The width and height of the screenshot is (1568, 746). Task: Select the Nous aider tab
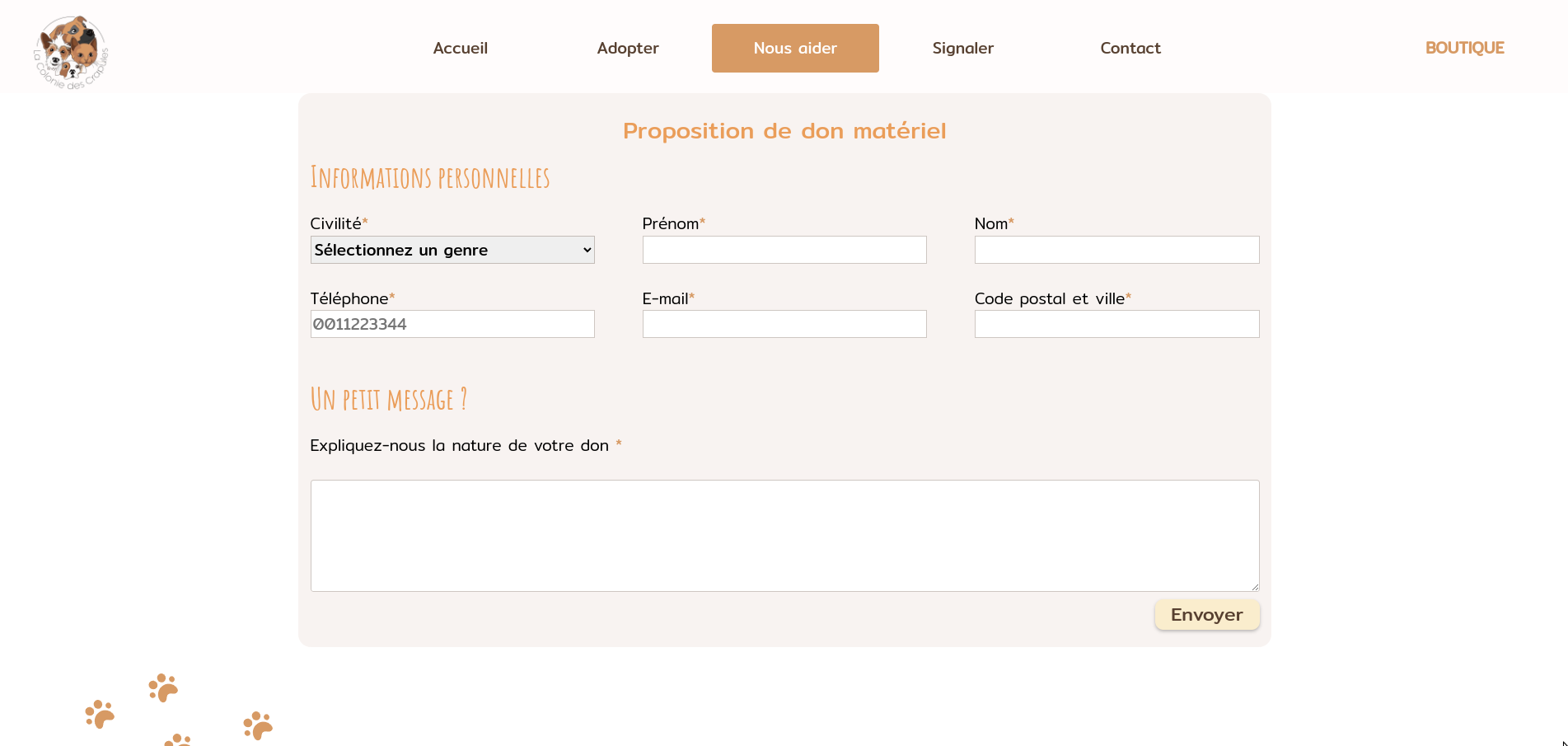[795, 48]
